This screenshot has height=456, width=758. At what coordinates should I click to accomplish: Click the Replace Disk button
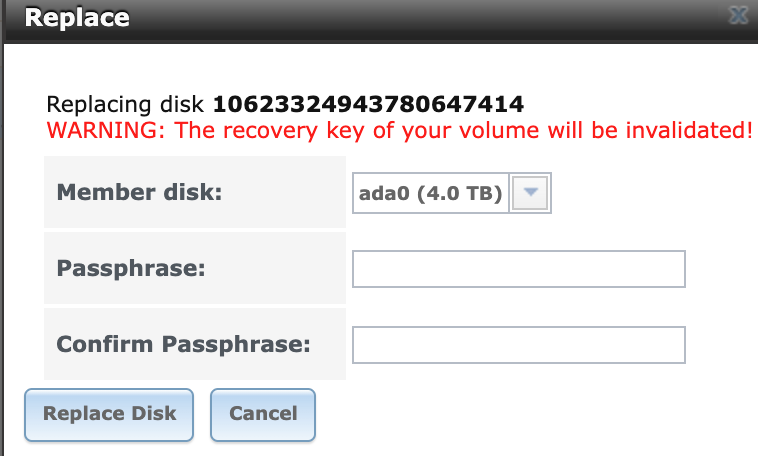[109, 415]
